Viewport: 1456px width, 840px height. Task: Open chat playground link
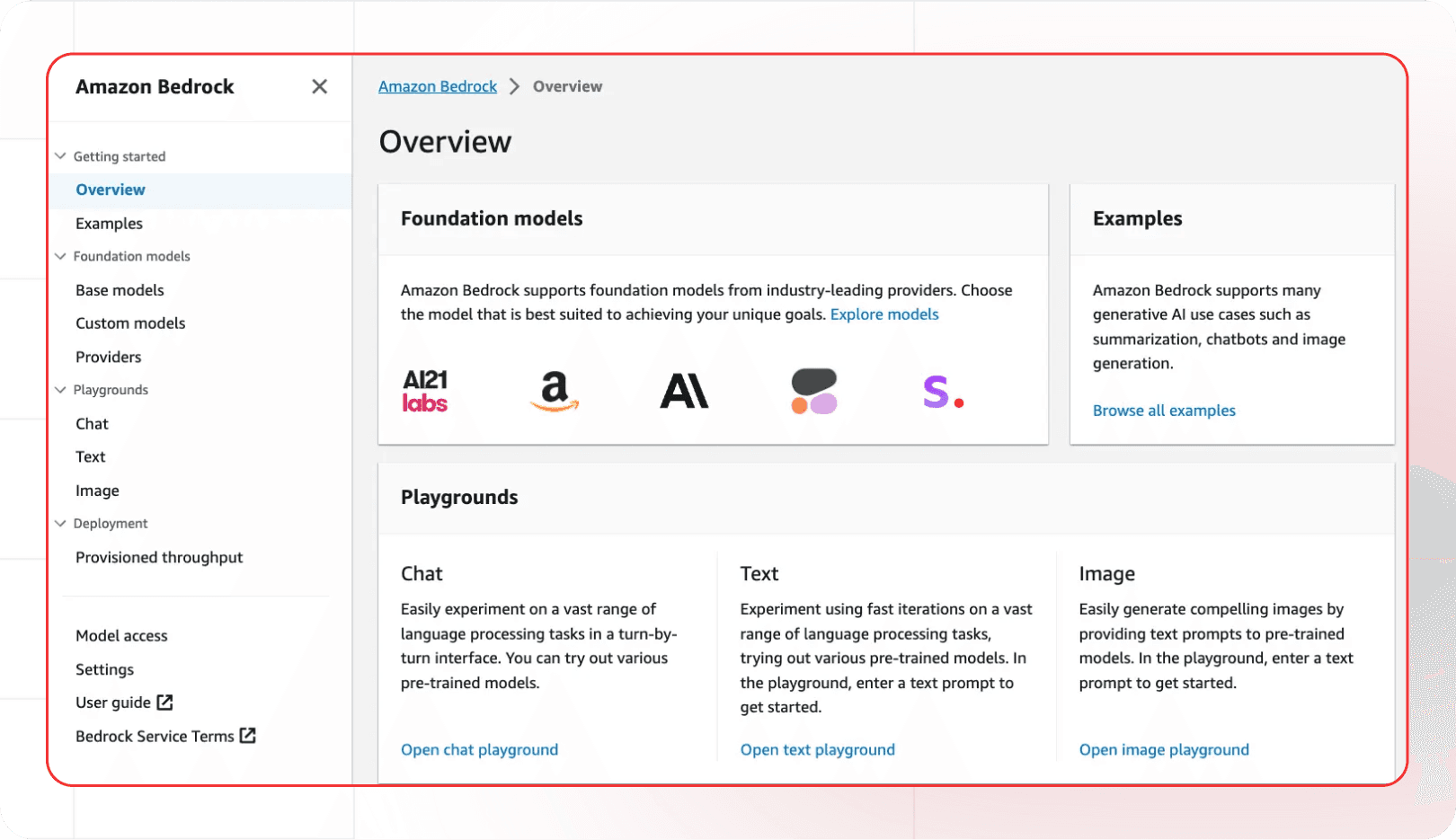coord(479,750)
